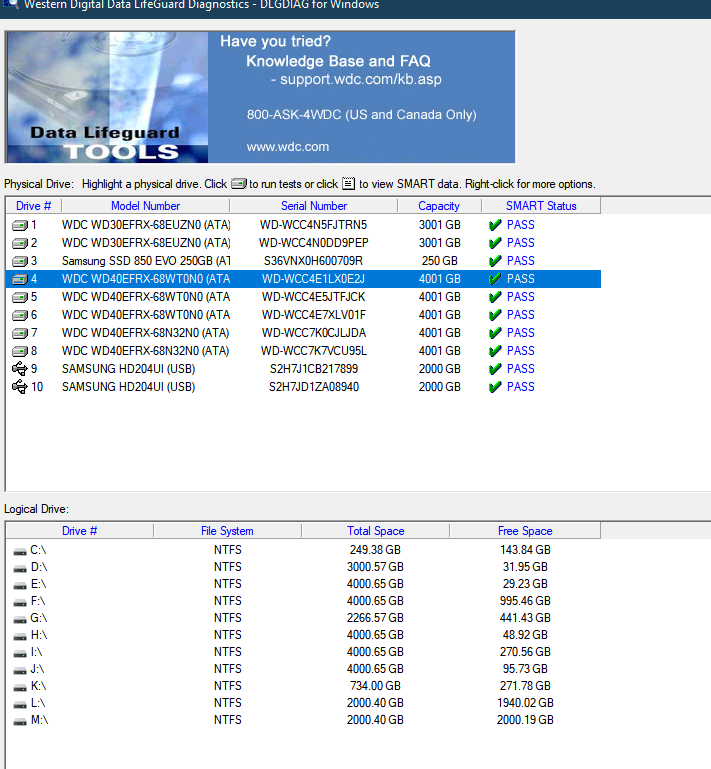Viewport: 711px width, 769px height.
Task: Click the D:\ logical drive icon
Action: [20, 569]
